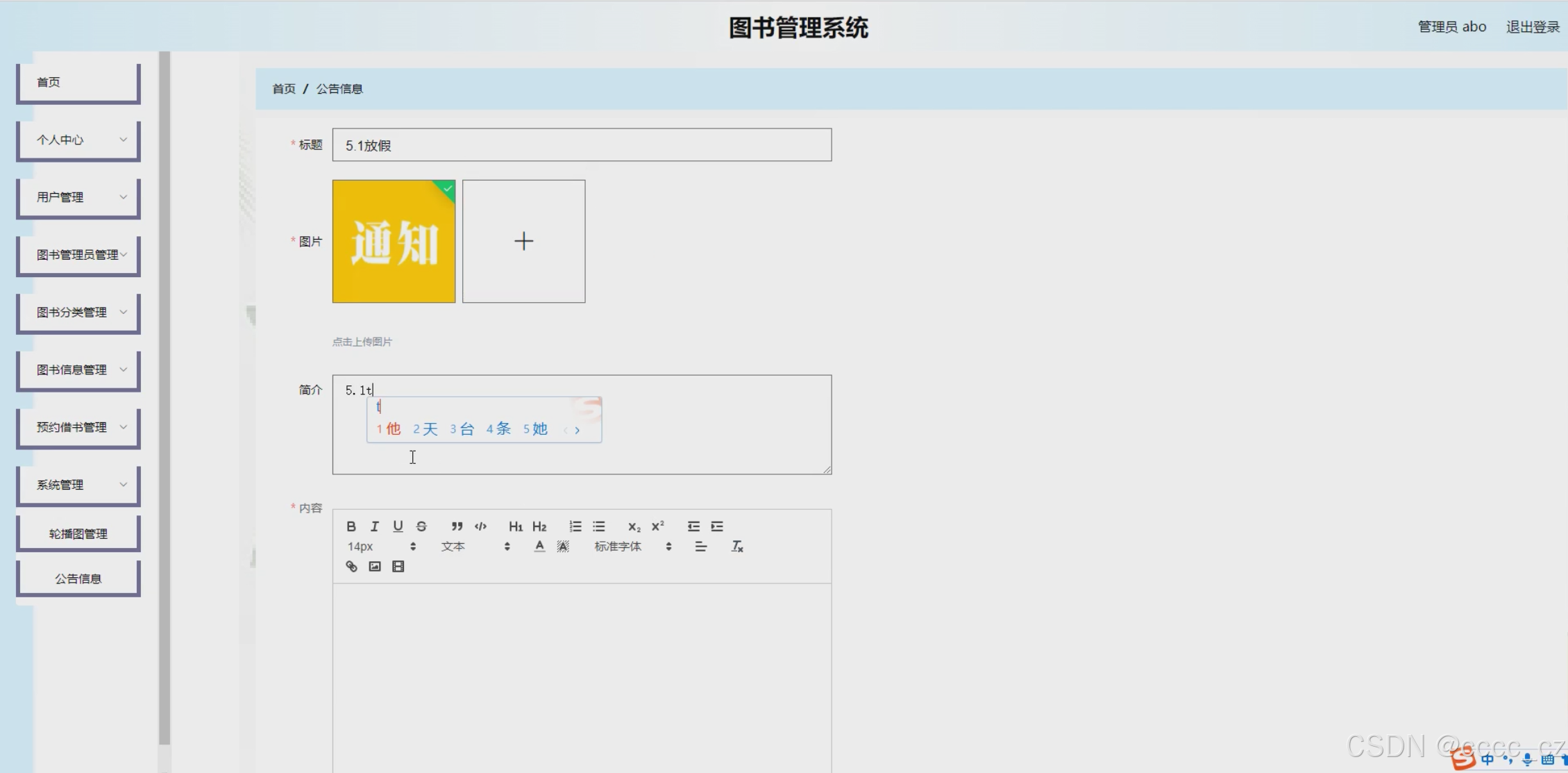Insert a code block in editor
The width and height of the screenshot is (1568, 773).
tap(480, 526)
